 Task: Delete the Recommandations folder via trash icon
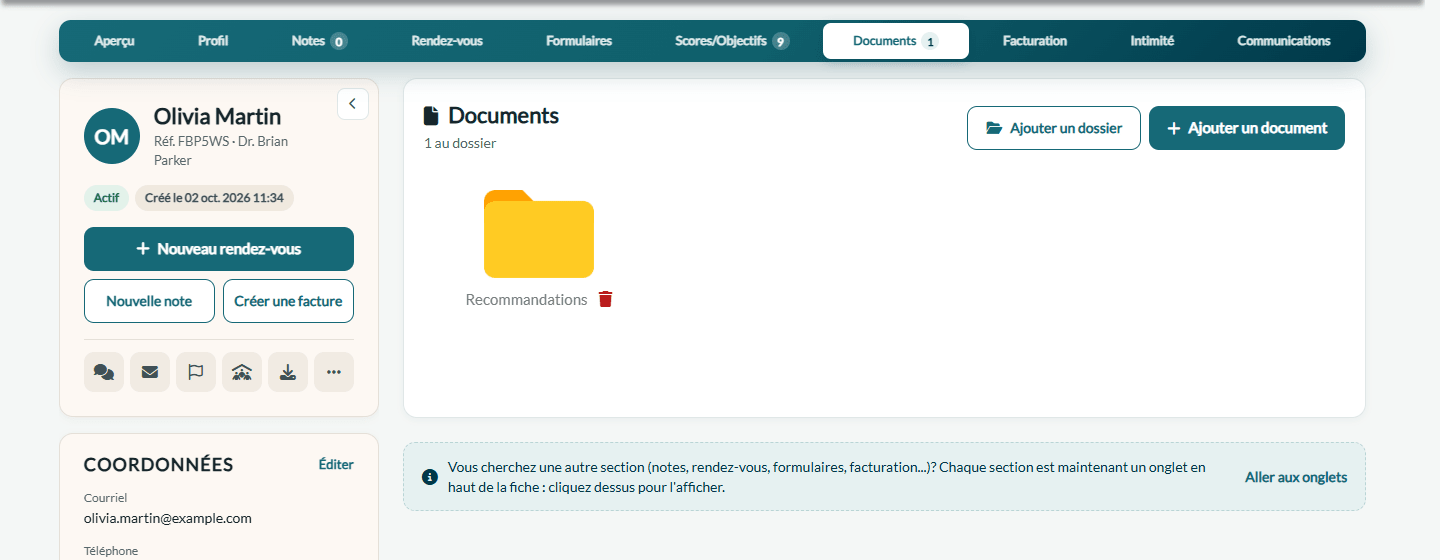pyautogui.click(x=605, y=299)
